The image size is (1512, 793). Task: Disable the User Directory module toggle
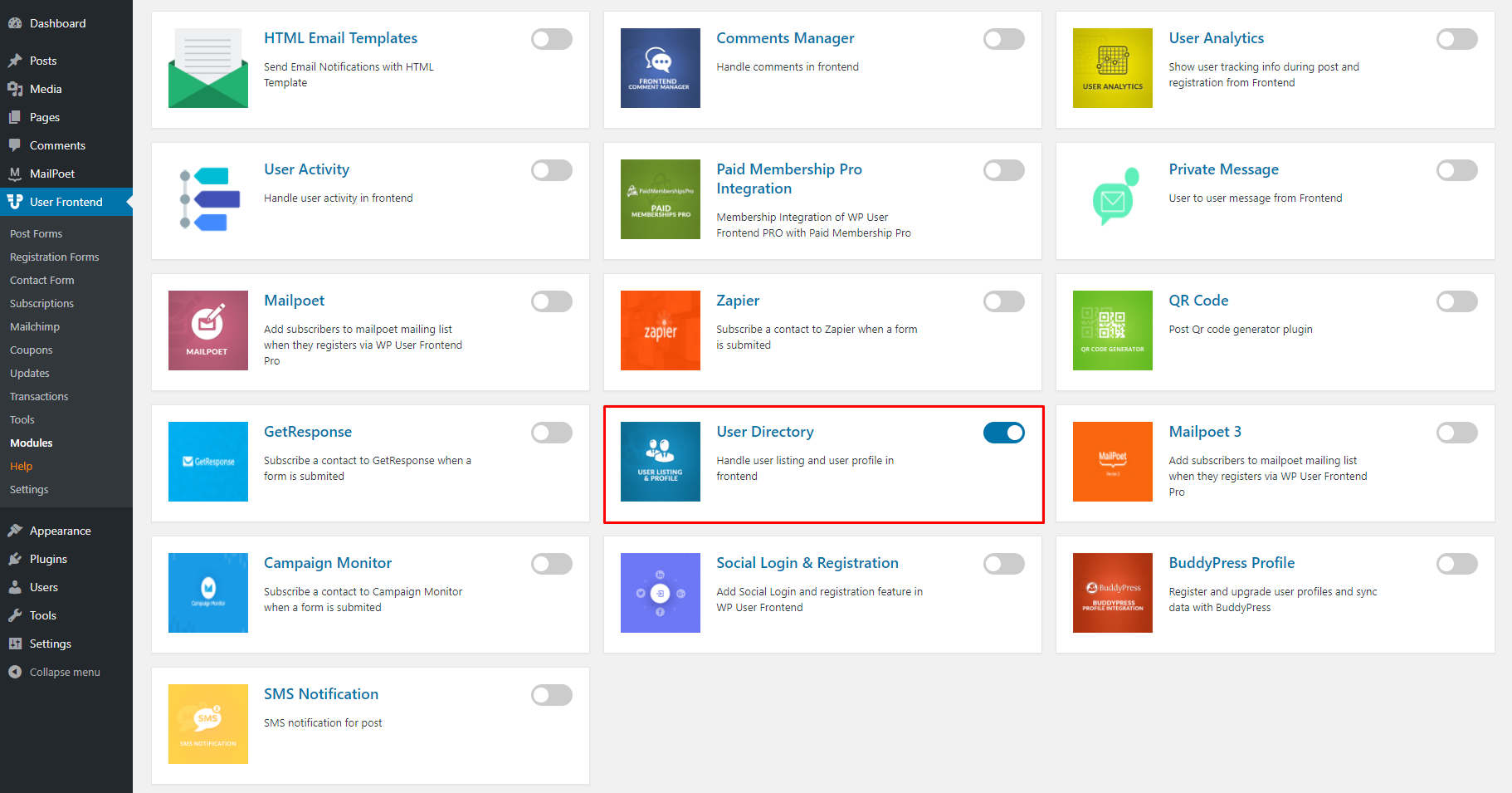point(1004,433)
